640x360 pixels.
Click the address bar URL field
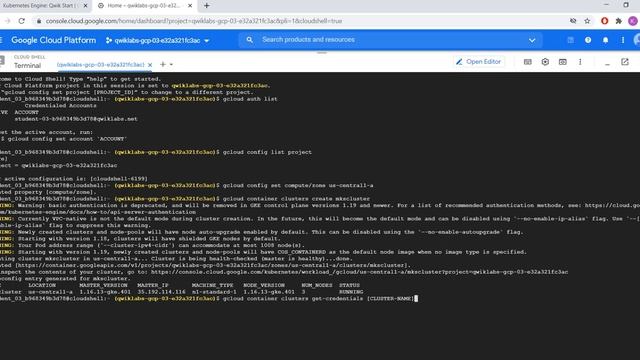194,21
